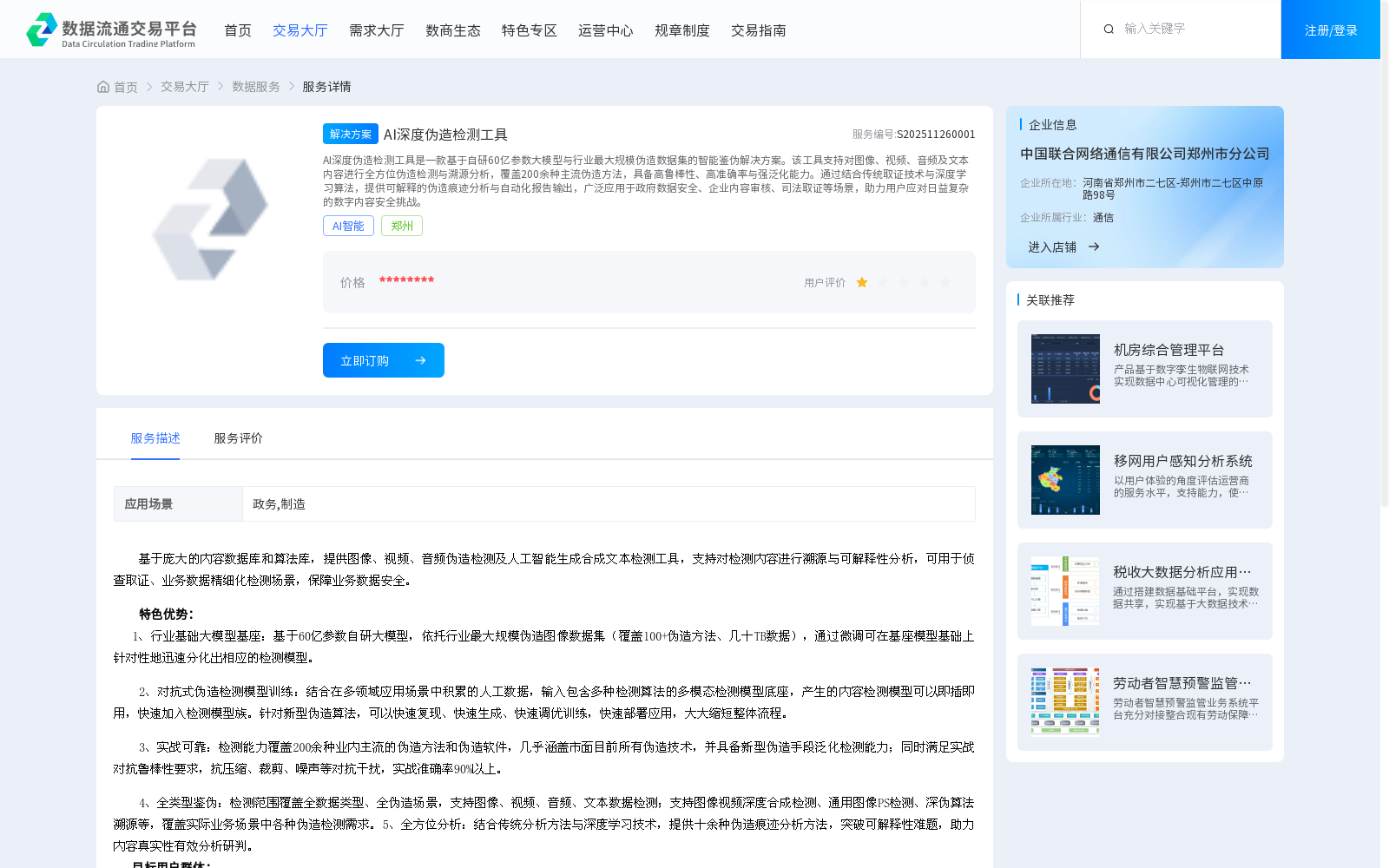Click the AI智能 tag
1389x868 pixels.
(x=348, y=226)
